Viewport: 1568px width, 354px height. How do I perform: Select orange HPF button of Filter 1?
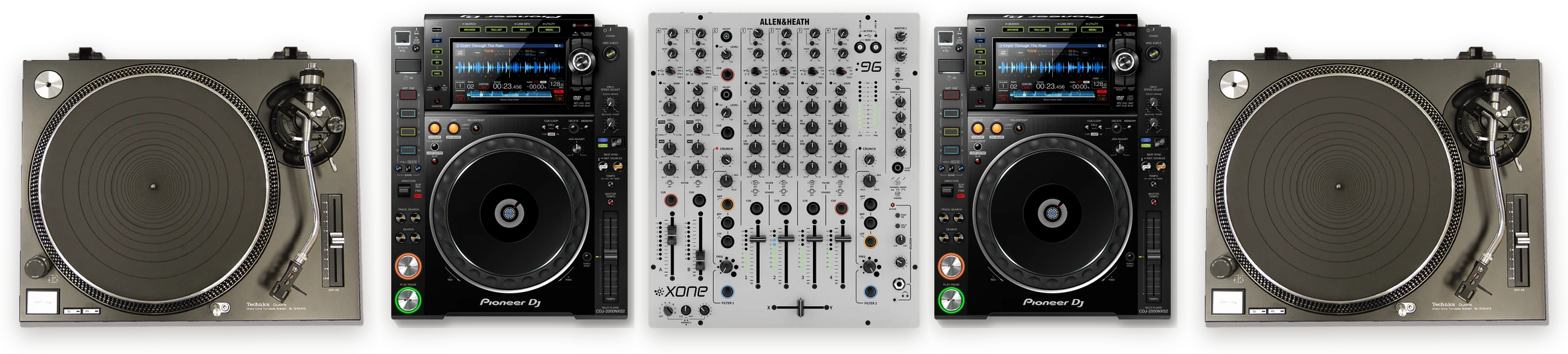click(x=727, y=205)
